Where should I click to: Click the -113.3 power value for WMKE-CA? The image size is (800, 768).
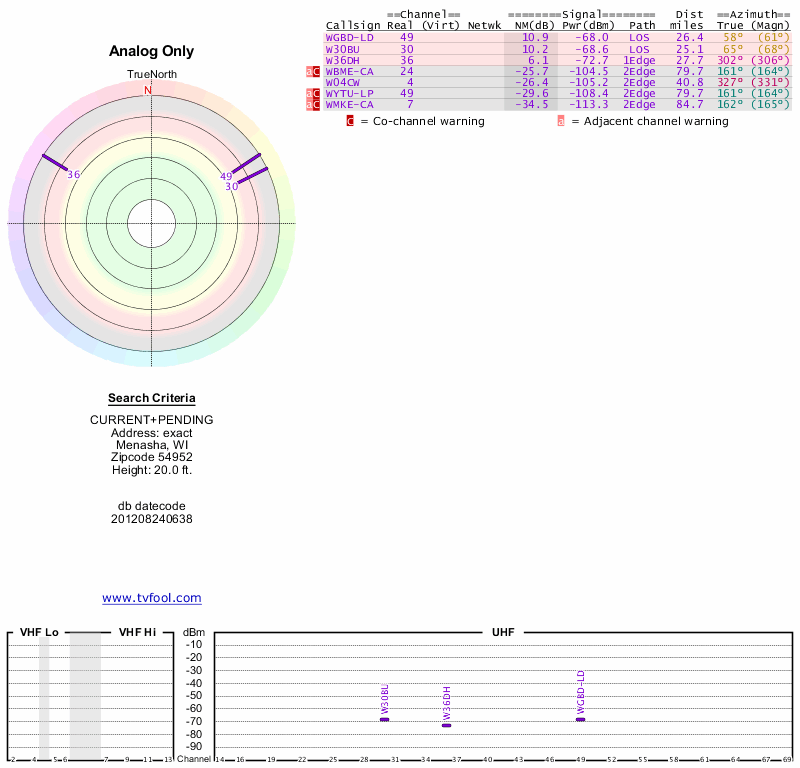[589, 105]
